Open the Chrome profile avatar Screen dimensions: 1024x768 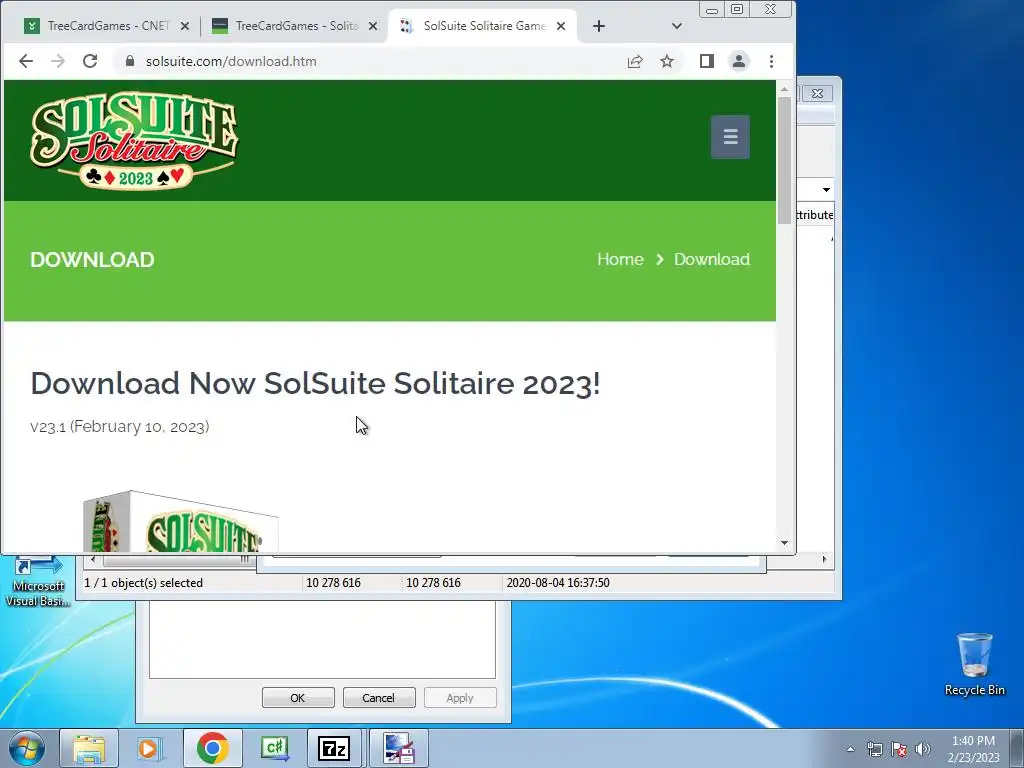(739, 61)
